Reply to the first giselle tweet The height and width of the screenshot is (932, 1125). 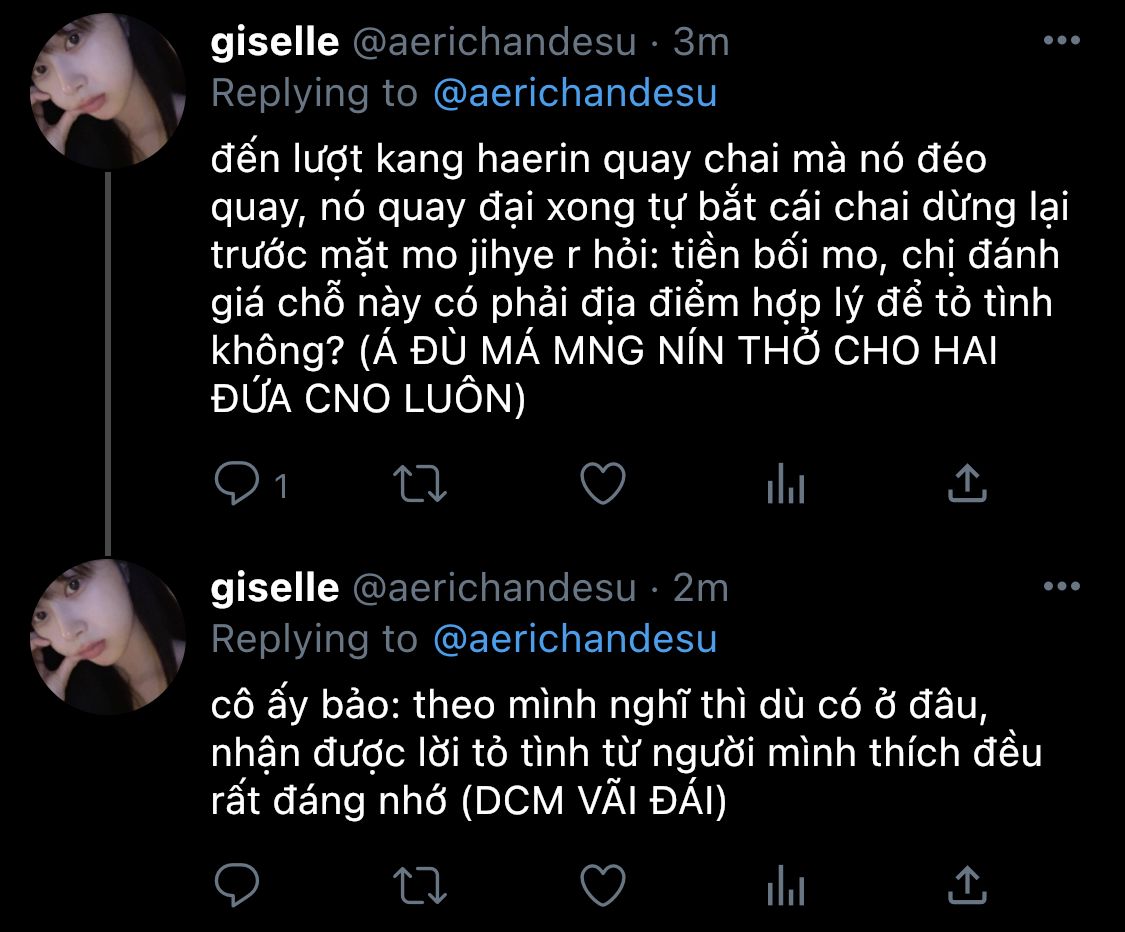point(237,484)
